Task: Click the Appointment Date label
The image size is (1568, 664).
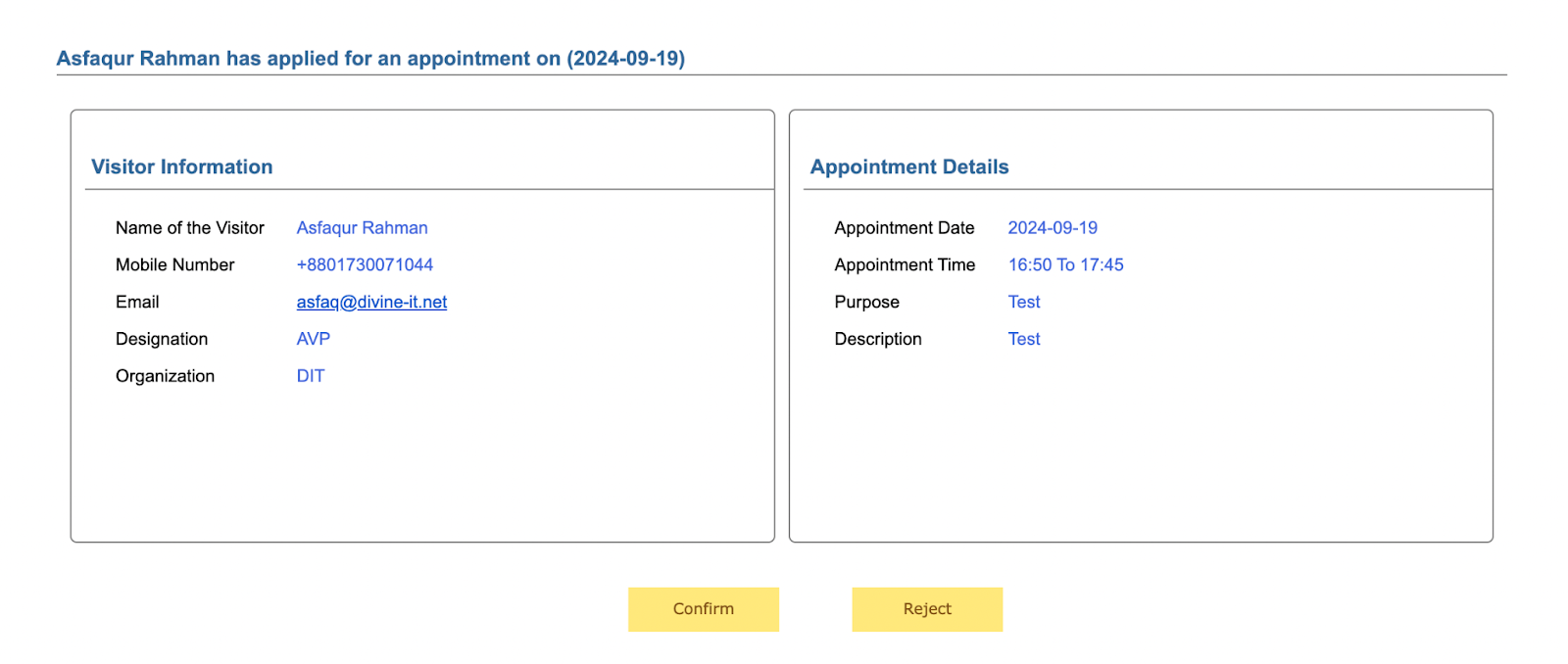Action: [904, 228]
